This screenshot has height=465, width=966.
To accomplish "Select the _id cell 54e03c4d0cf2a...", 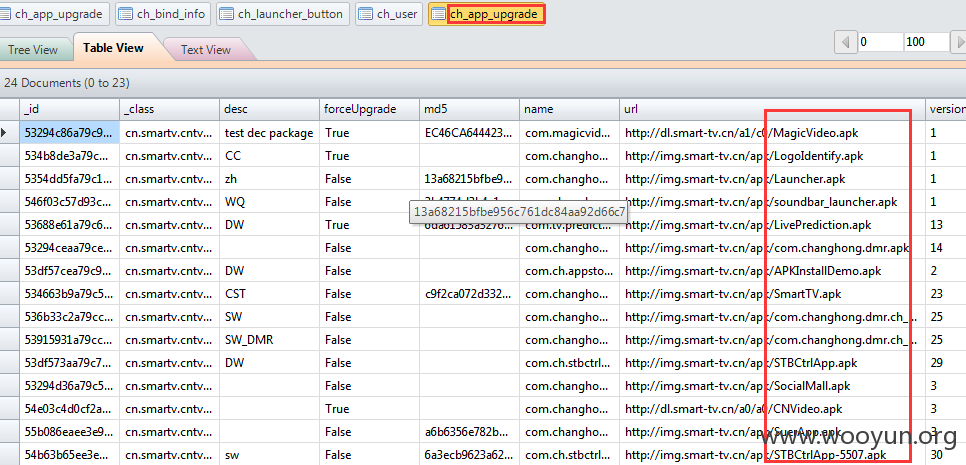I will 70,408.
